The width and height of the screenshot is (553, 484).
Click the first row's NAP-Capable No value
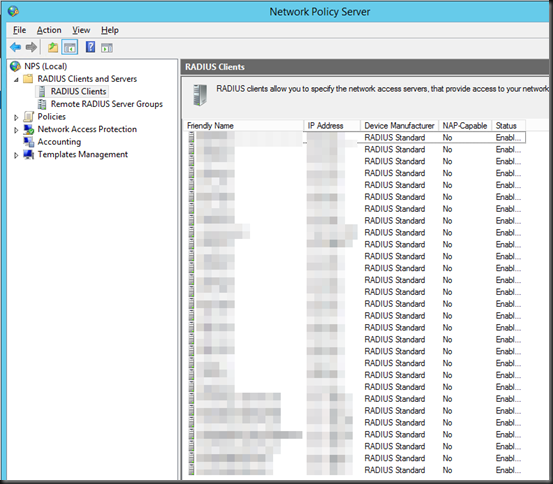pos(447,138)
